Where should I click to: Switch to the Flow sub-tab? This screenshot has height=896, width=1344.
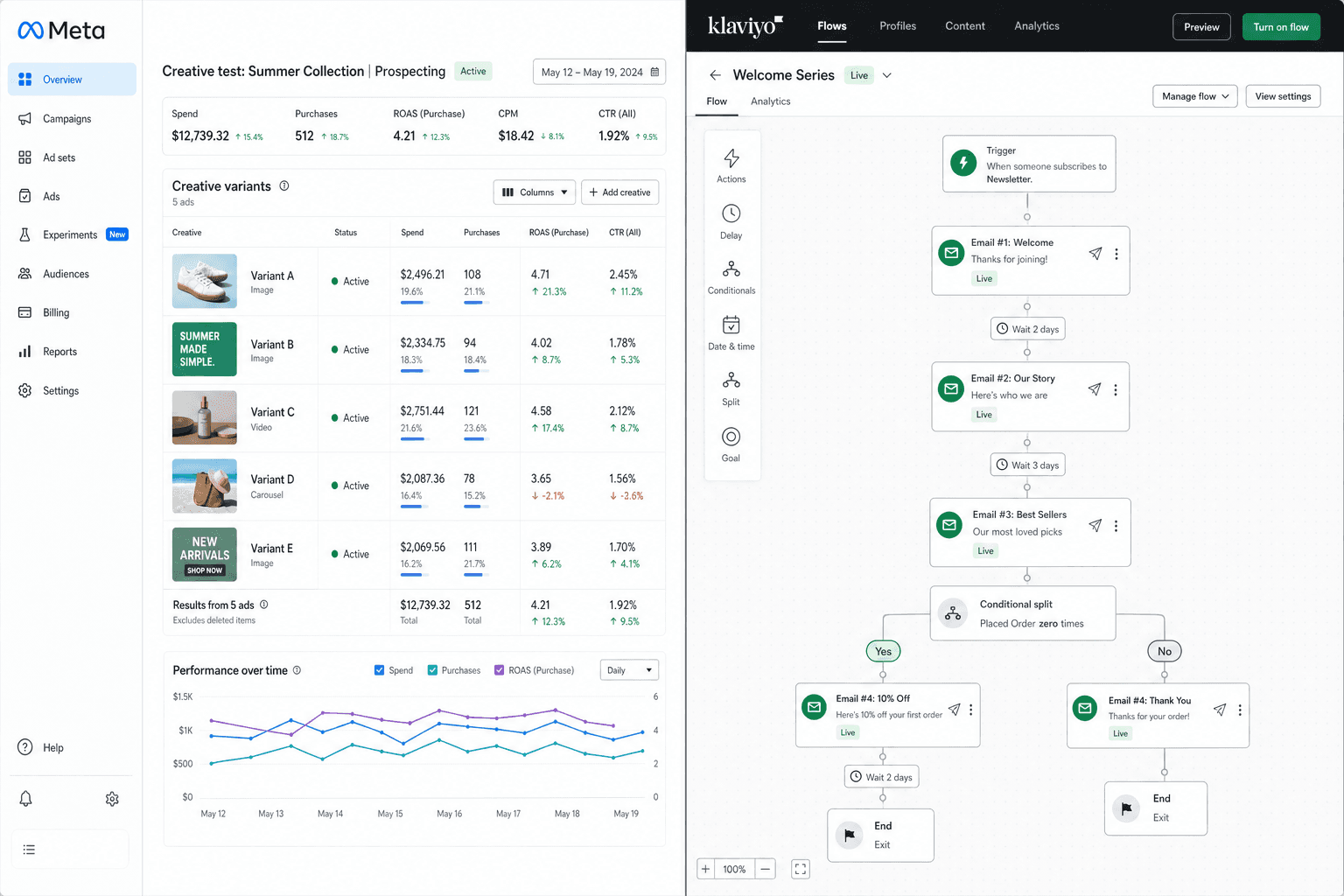click(x=717, y=101)
